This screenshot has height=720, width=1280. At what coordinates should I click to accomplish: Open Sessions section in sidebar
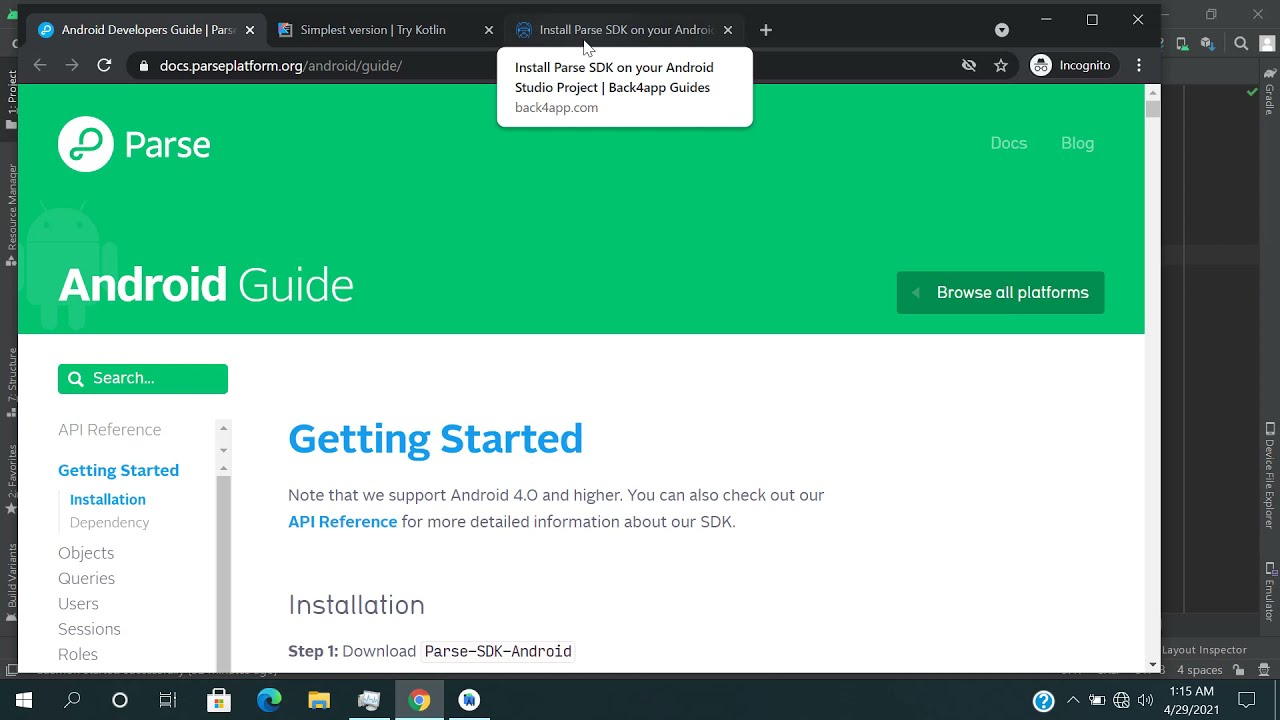pos(89,628)
